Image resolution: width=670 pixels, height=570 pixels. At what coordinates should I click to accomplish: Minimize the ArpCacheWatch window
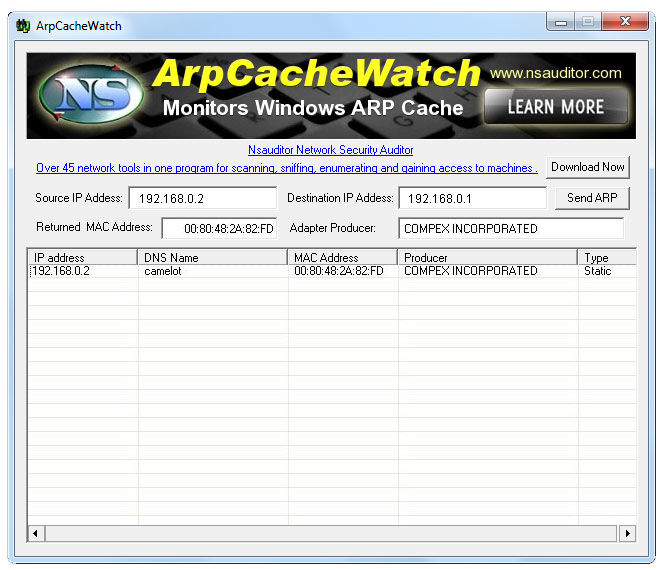click(561, 22)
